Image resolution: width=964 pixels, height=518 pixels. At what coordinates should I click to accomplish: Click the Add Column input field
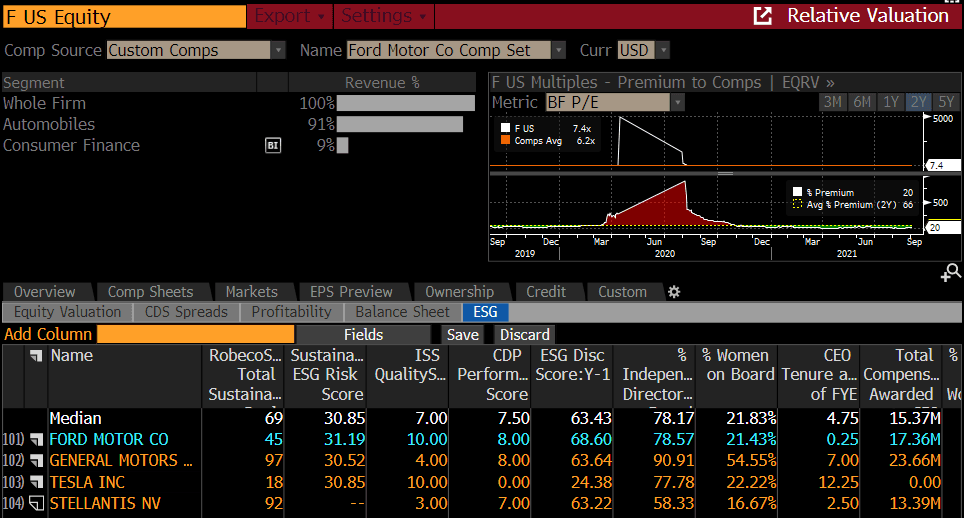pos(196,334)
